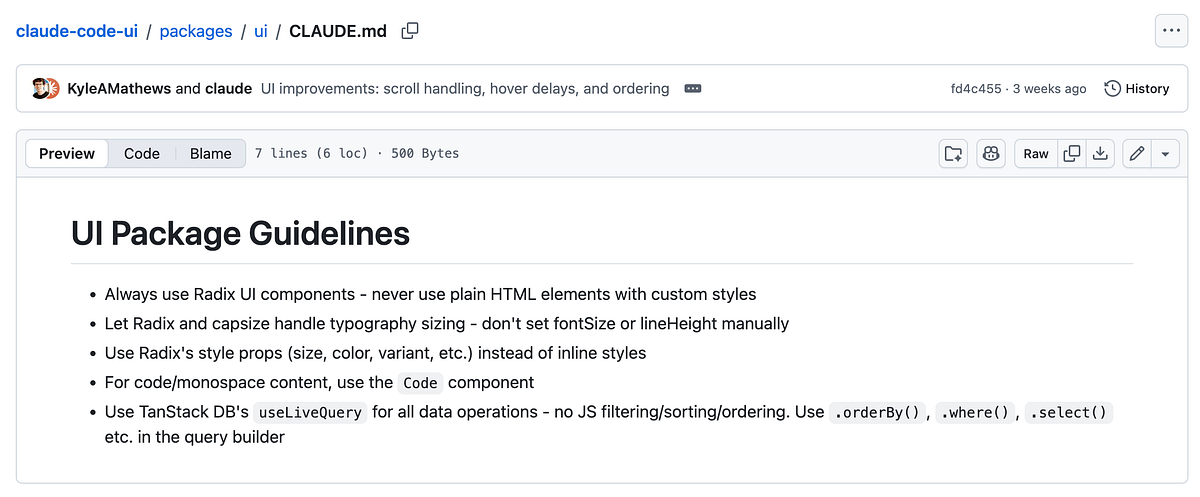Image resolution: width=1200 pixels, height=497 pixels.
Task: Open file in workspace folder icon
Action: click(954, 153)
